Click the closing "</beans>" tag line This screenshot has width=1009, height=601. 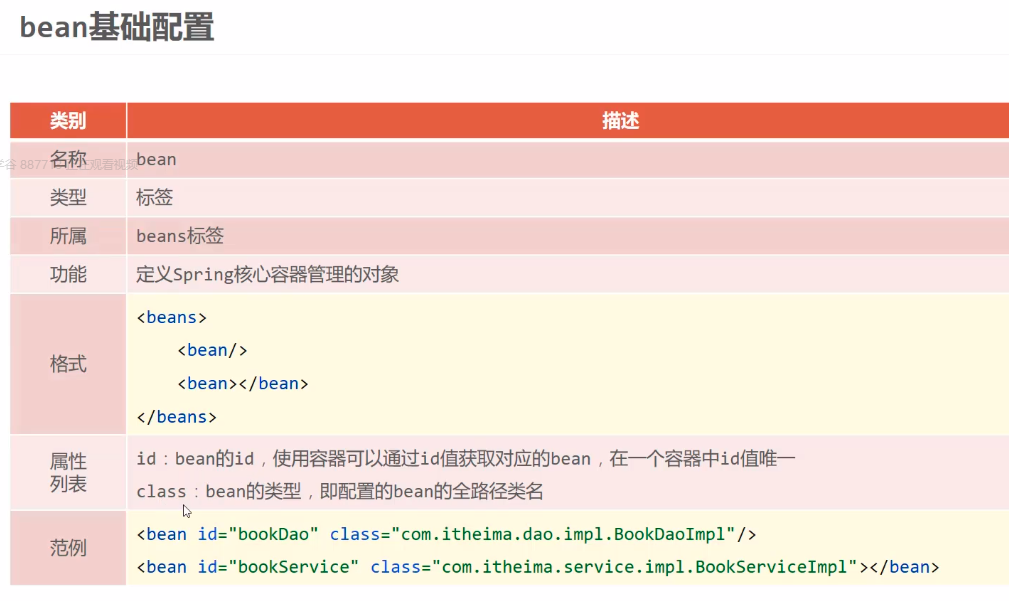(x=177, y=416)
